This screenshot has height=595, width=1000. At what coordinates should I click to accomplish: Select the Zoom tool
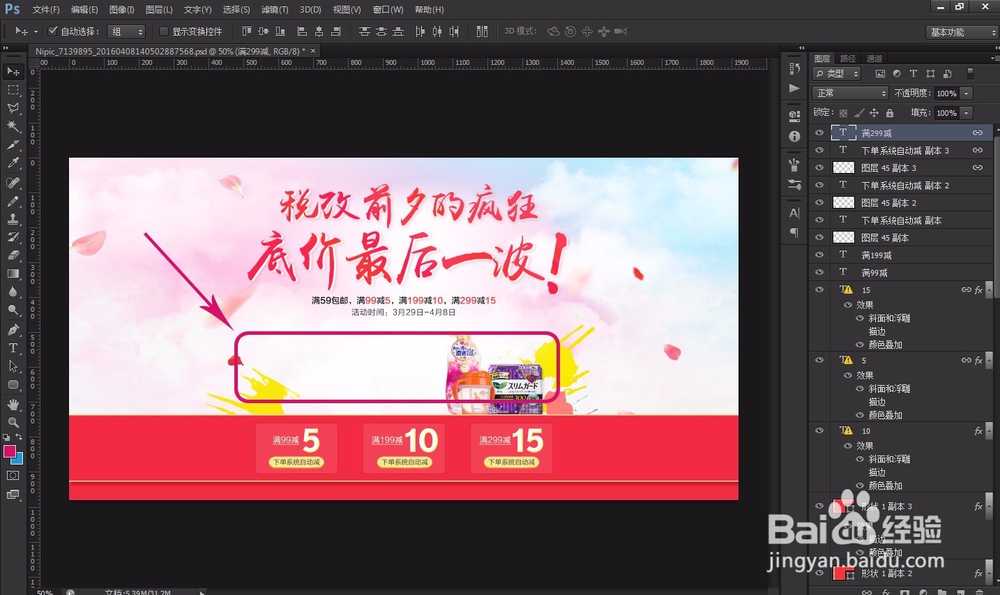point(13,423)
